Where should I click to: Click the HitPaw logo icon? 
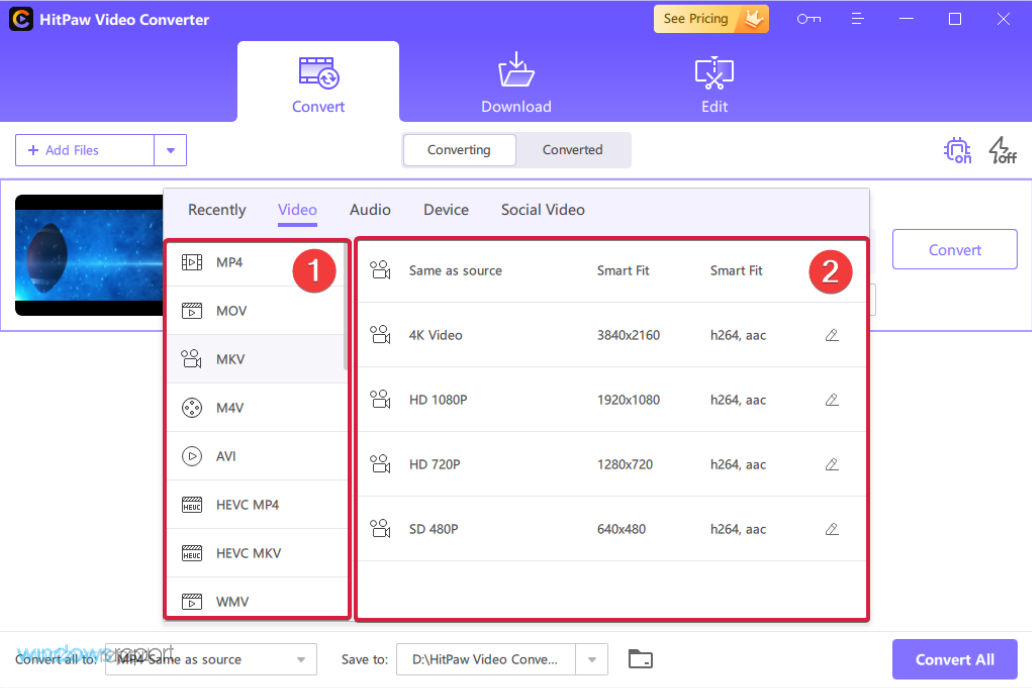[x=21, y=19]
